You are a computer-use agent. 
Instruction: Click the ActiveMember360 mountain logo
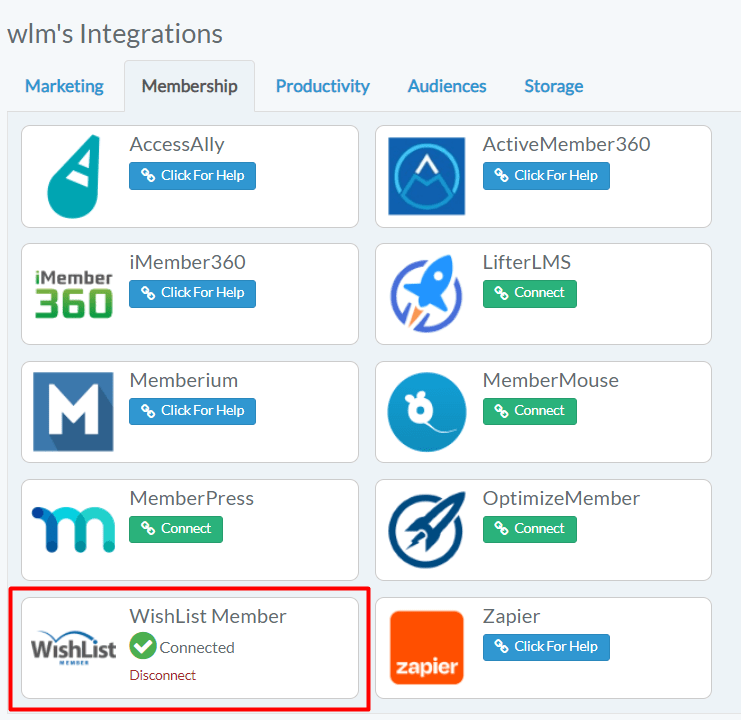427,176
